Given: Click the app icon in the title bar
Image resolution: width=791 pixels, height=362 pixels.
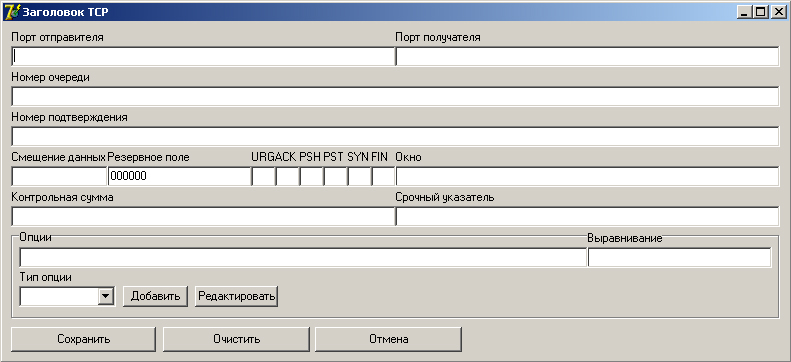Looking at the screenshot, I should click(12, 12).
